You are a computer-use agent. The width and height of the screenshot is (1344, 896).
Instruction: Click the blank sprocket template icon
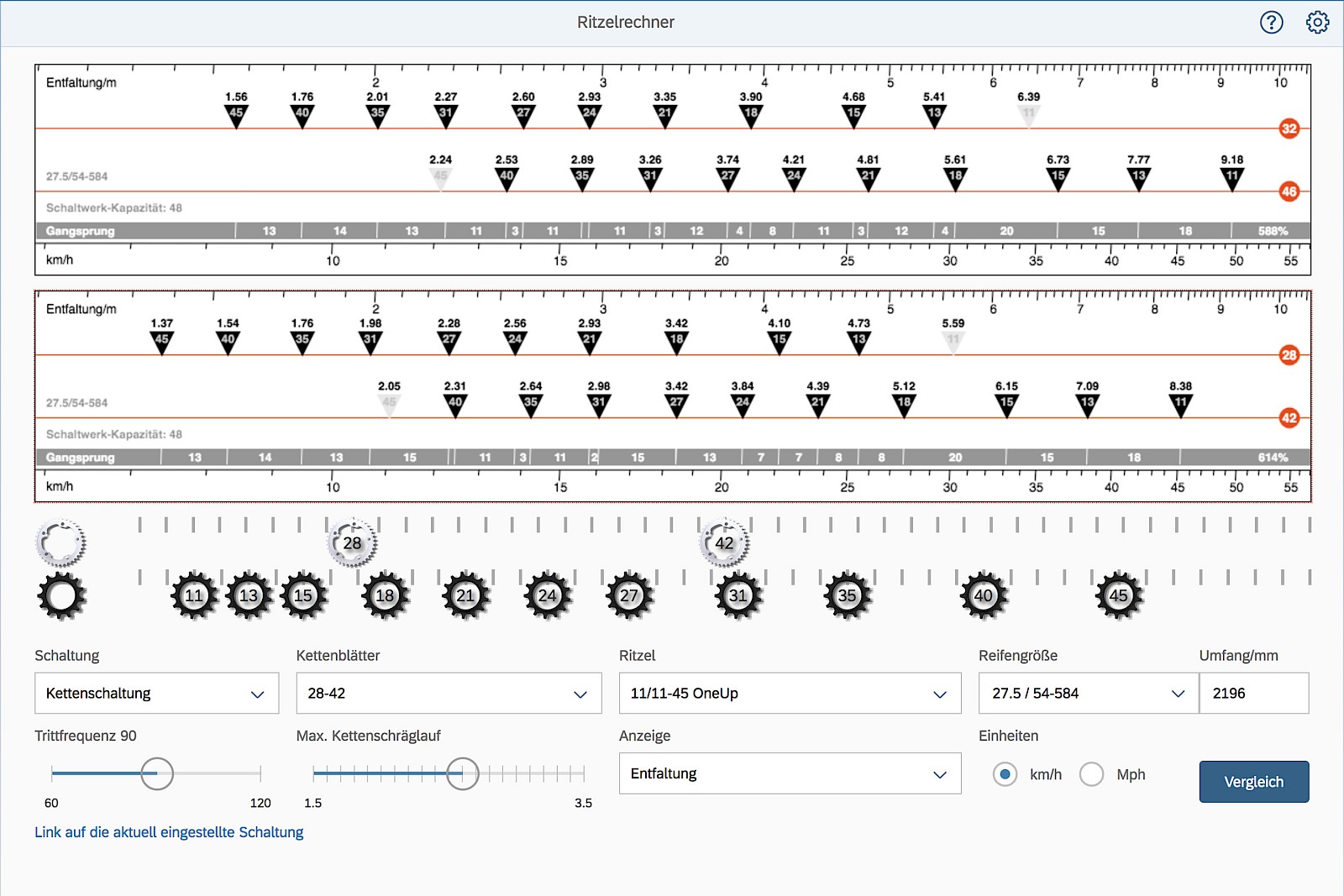click(60, 596)
